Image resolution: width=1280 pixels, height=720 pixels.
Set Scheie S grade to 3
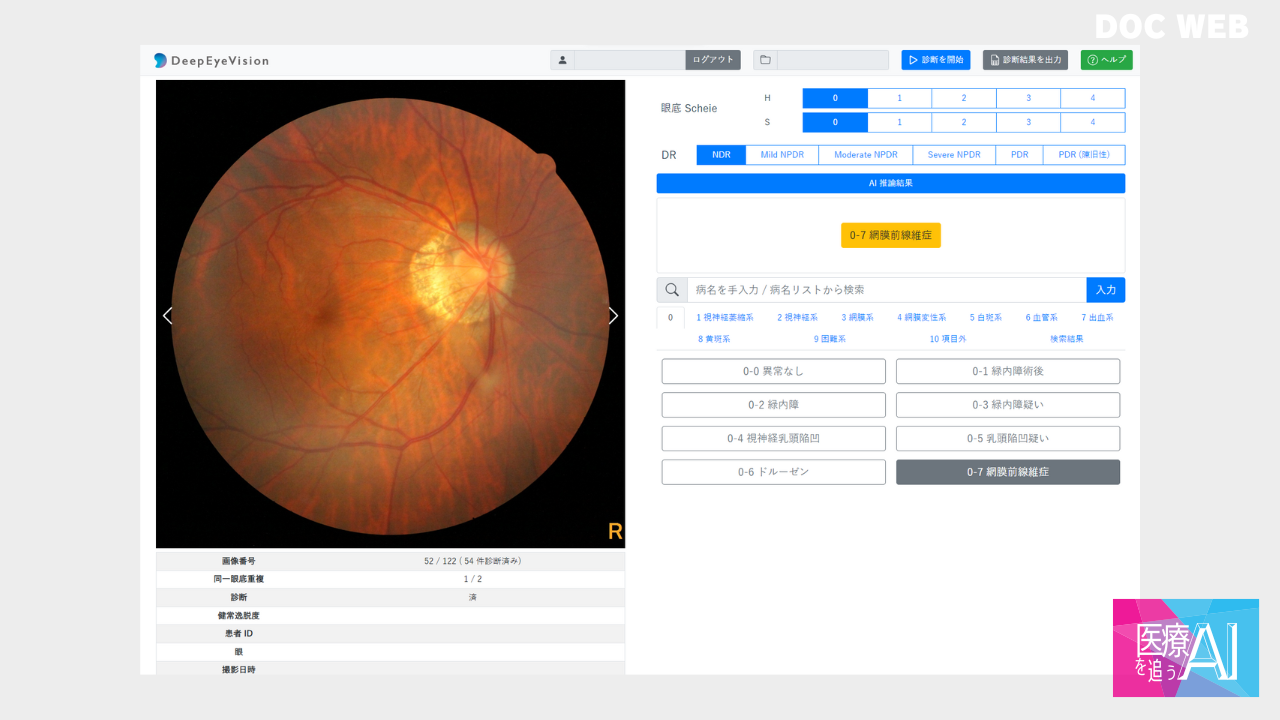coord(1028,122)
